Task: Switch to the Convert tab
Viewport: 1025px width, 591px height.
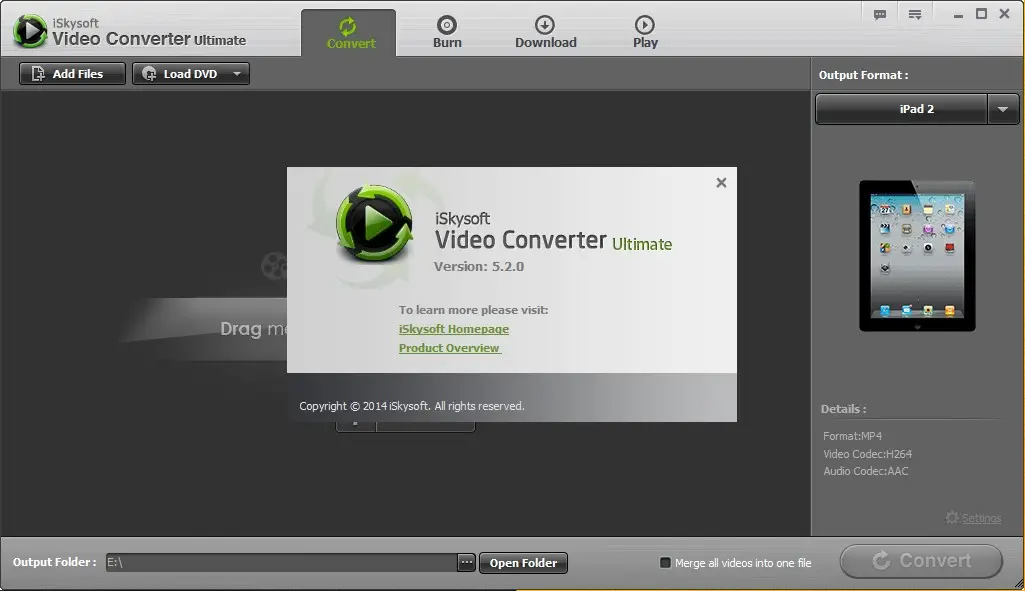Action: click(348, 33)
